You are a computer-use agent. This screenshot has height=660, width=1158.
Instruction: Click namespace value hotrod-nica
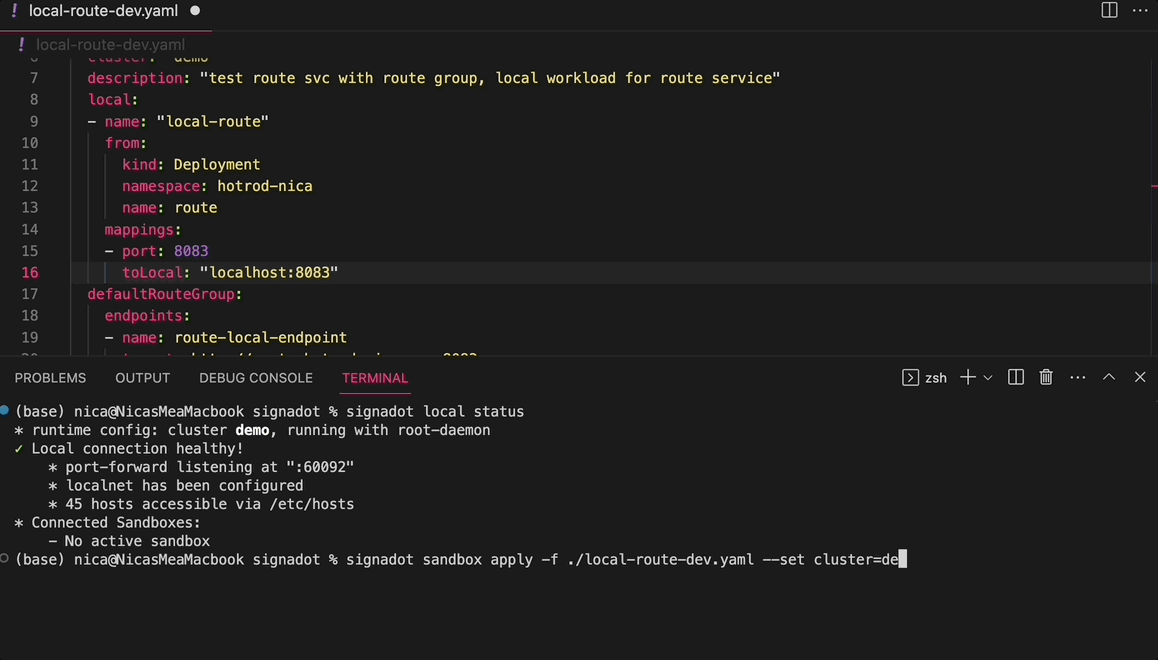(264, 186)
